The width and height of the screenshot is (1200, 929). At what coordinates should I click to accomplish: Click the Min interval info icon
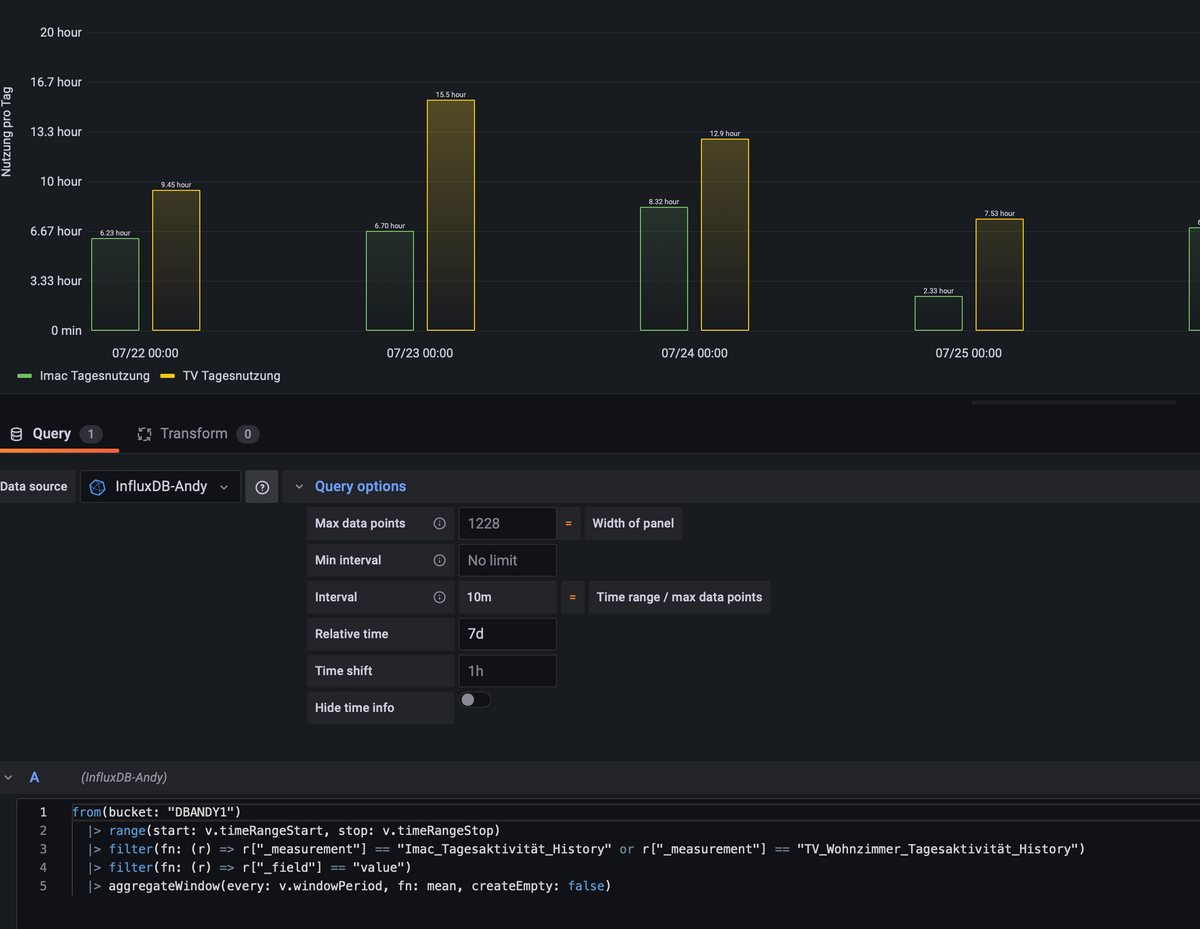[x=439, y=561]
